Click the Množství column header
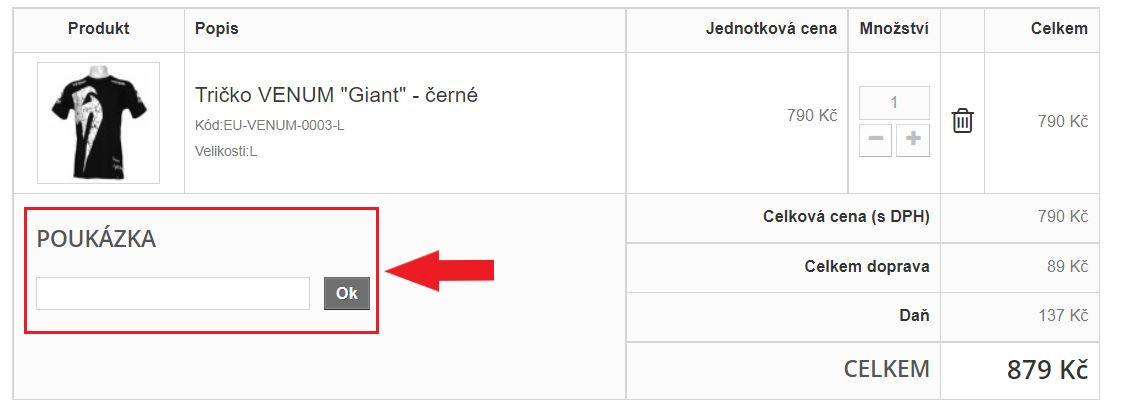1121x413 pixels. (x=894, y=29)
